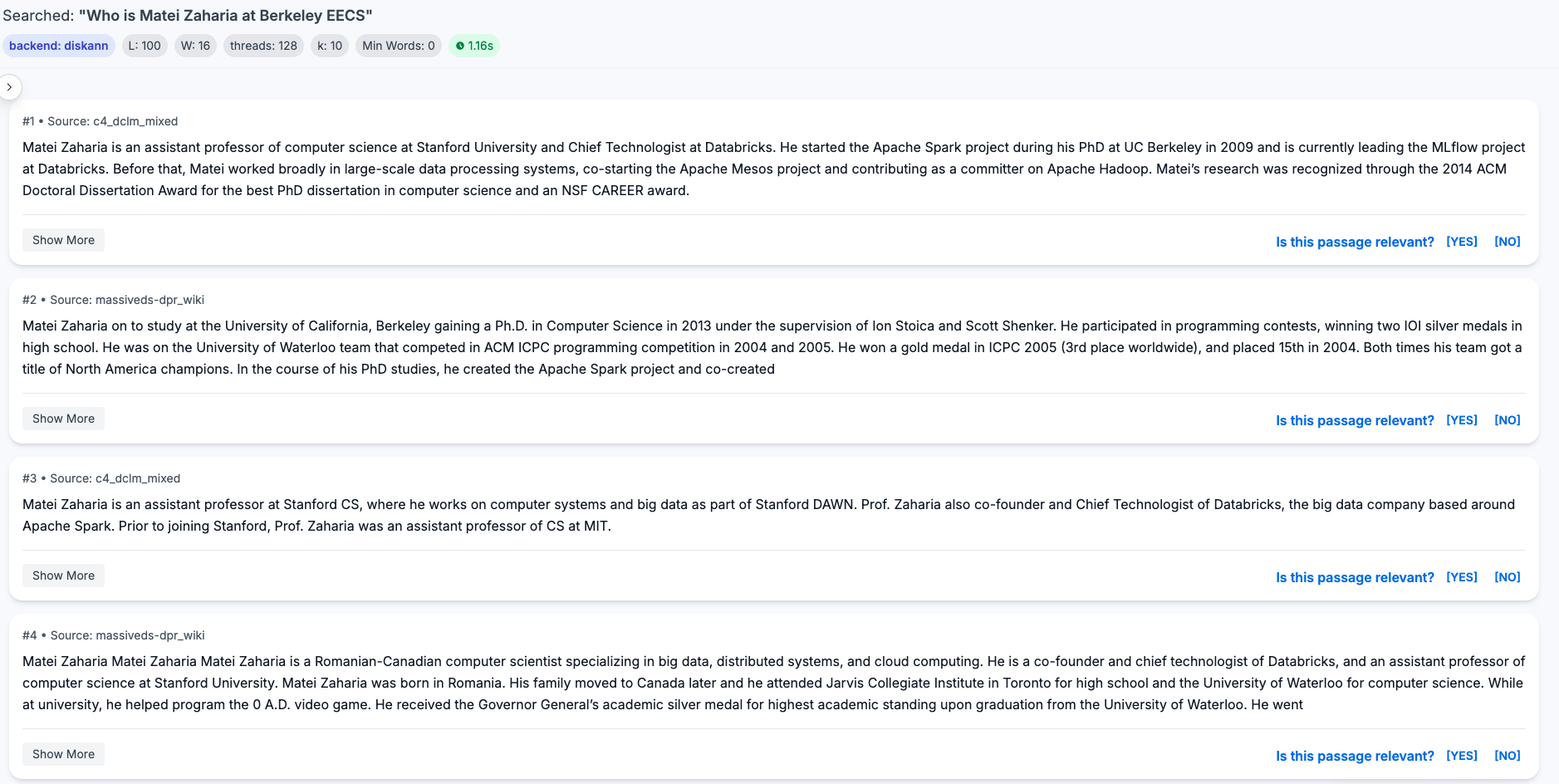Show more of result #4 passage
The width and height of the screenshot is (1559, 784).
(x=63, y=754)
